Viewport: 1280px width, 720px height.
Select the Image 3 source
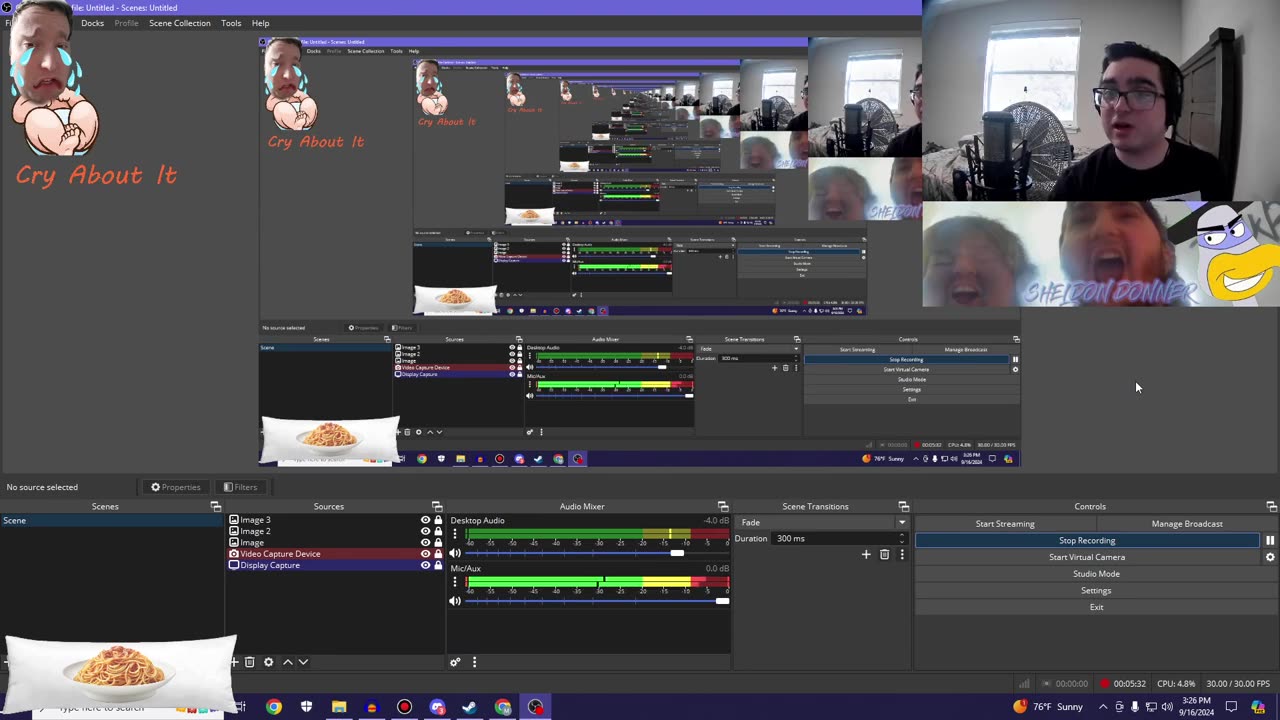pyautogui.click(x=255, y=520)
